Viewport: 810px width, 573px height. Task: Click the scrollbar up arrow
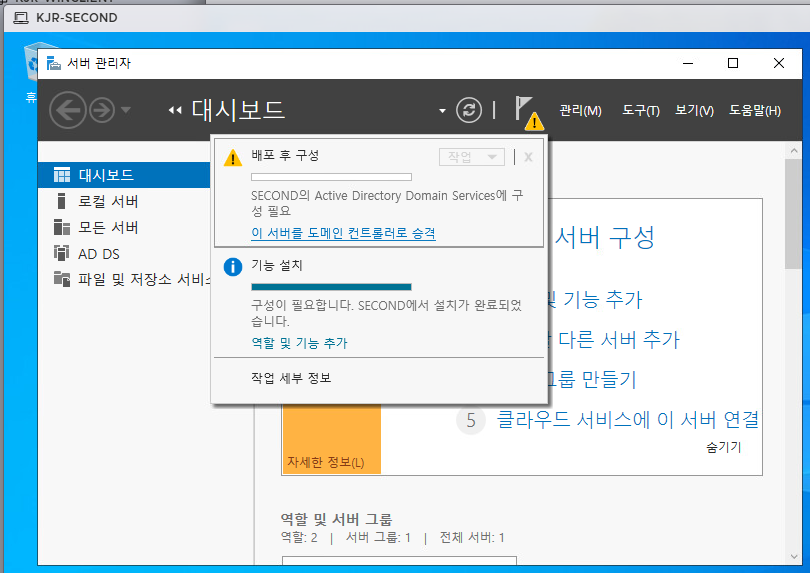pyautogui.click(x=793, y=151)
